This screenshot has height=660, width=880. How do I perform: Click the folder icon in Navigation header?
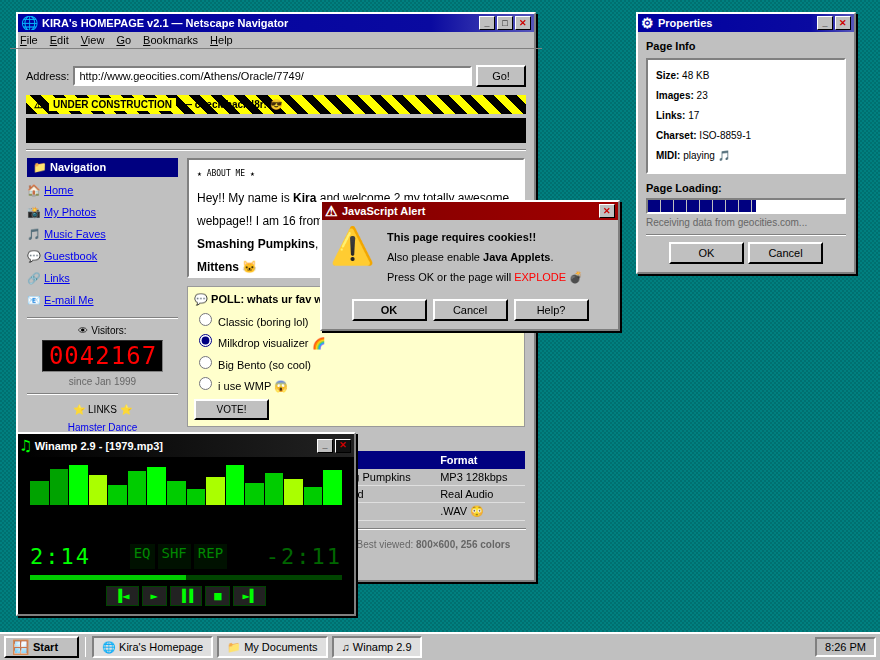[x=39, y=167]
